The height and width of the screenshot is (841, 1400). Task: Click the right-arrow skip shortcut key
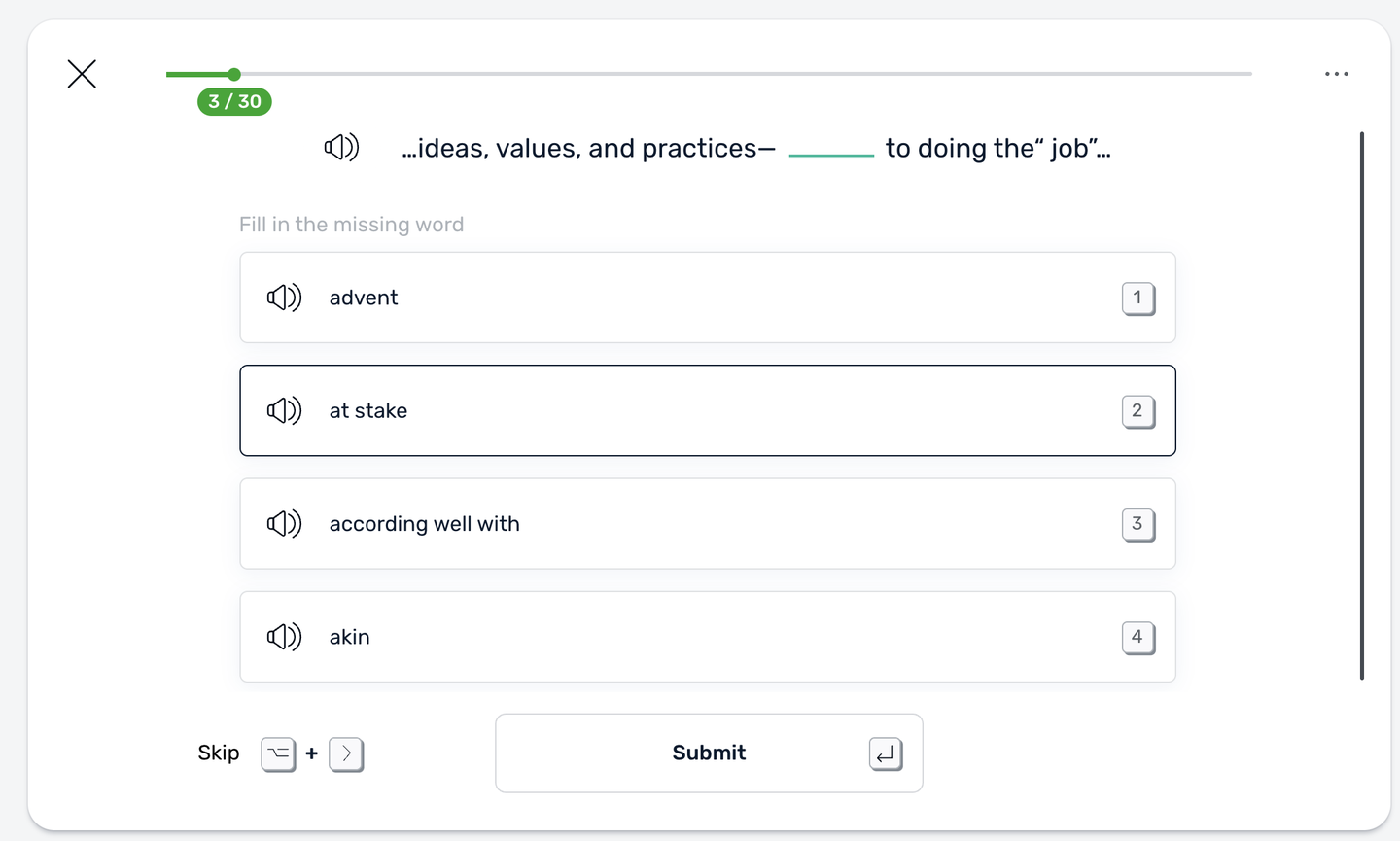(346, 753)
